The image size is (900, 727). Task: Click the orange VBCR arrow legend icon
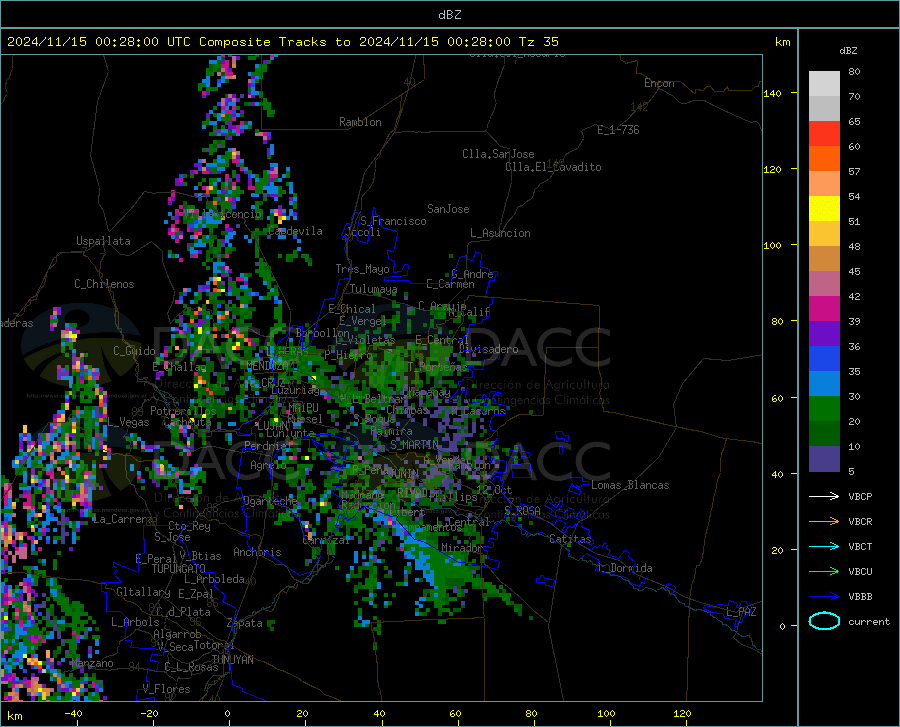pos(824,521)
